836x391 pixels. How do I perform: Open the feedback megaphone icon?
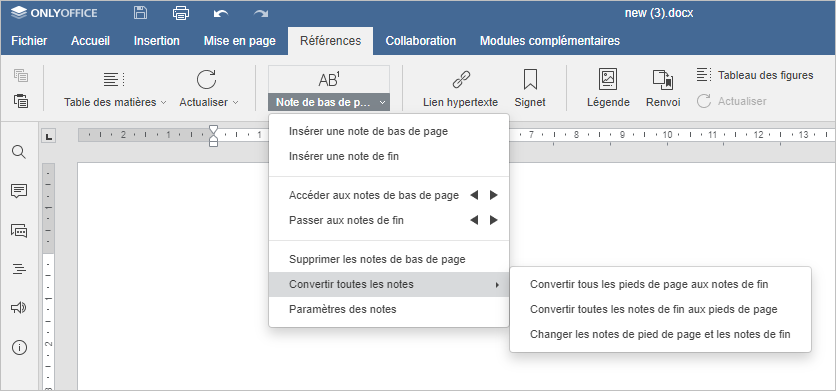pos(19,307)
